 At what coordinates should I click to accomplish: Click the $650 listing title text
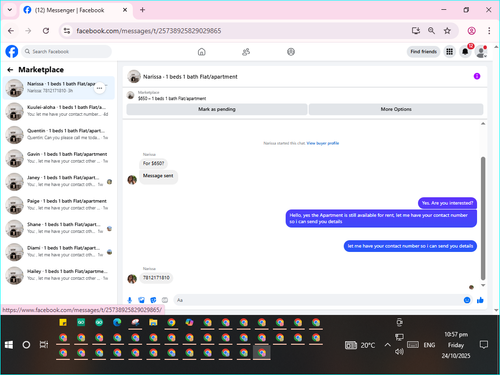172,99
